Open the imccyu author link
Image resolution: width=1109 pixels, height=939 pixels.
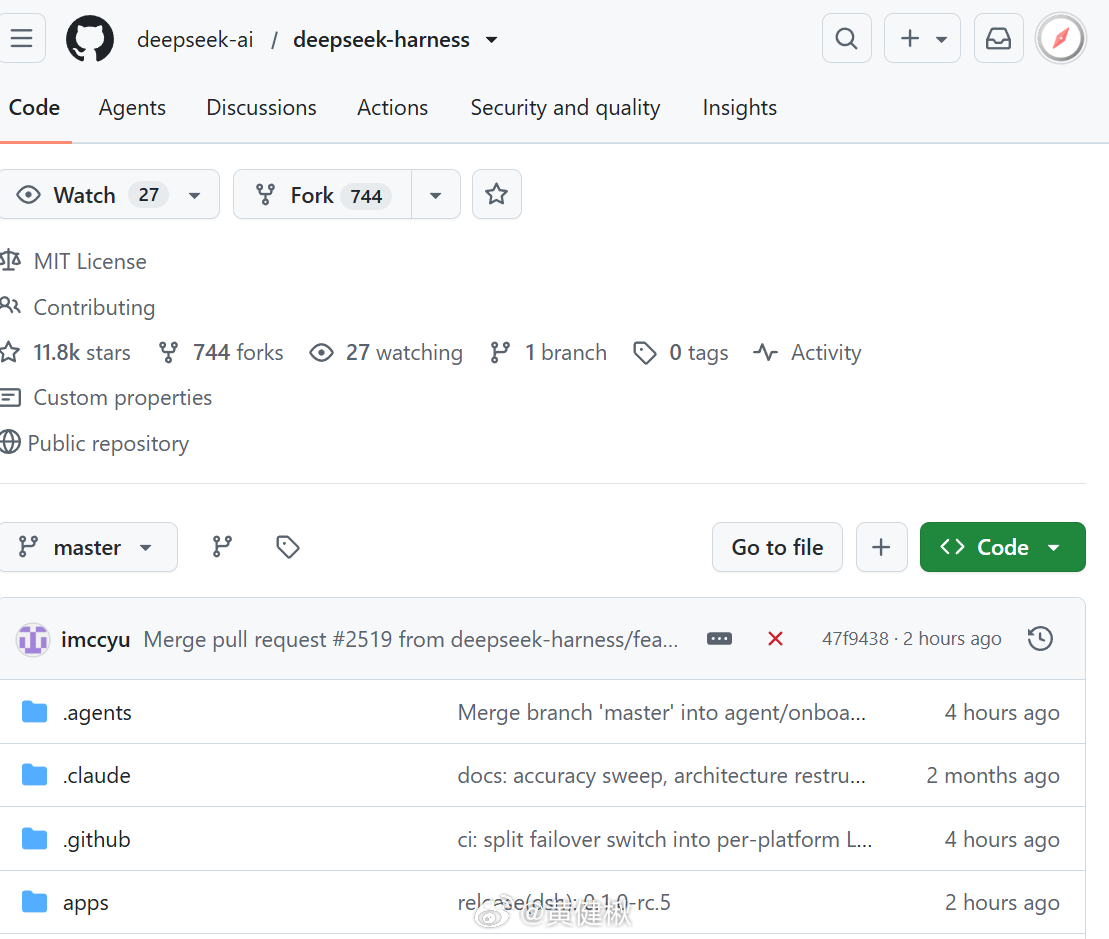[x=95, y=639]
